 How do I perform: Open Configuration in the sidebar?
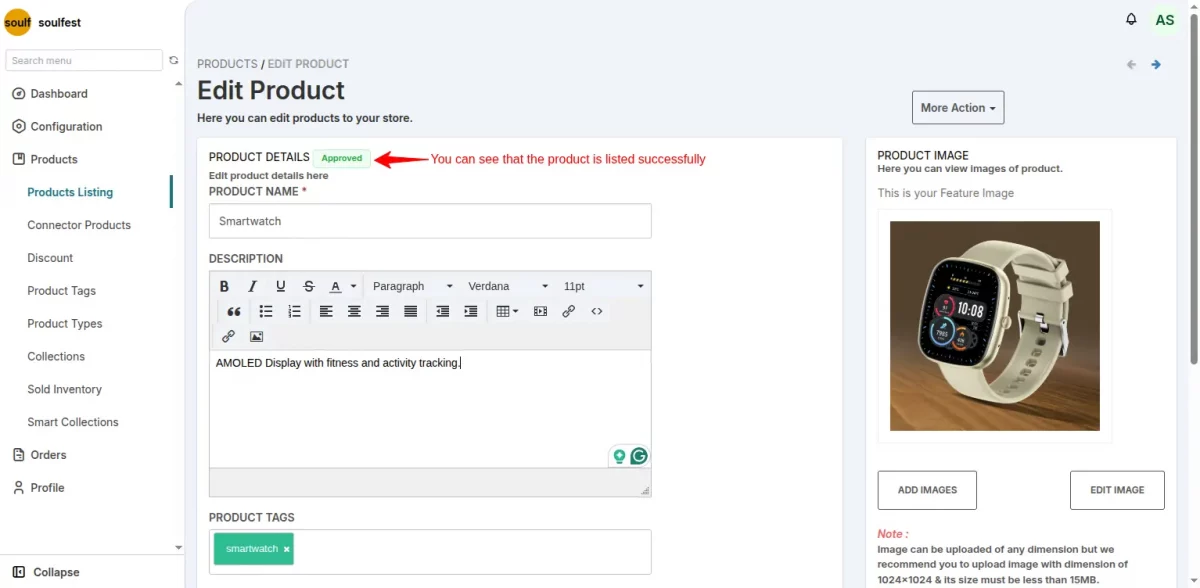point(66,127)
